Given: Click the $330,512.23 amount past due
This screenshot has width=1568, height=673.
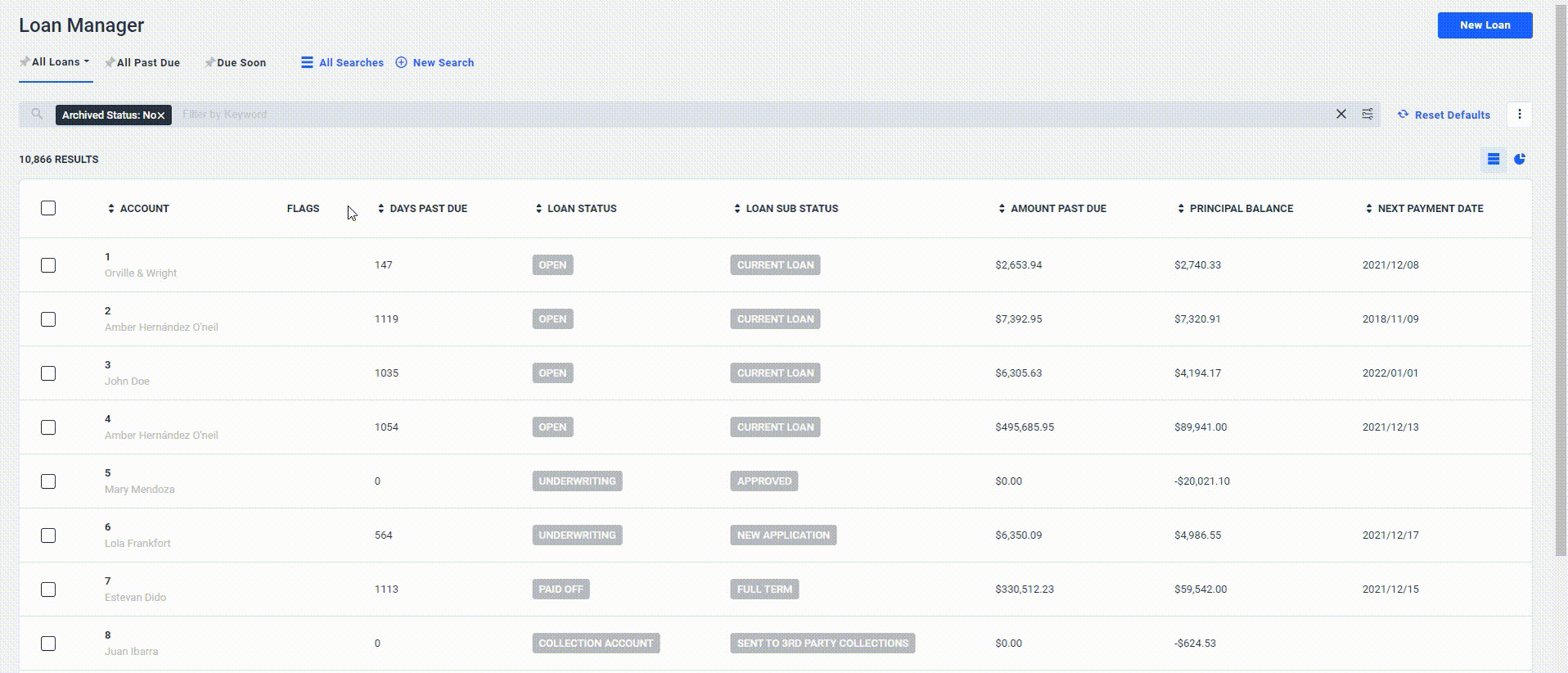Looking at the screenshot, I should 1025,589.
